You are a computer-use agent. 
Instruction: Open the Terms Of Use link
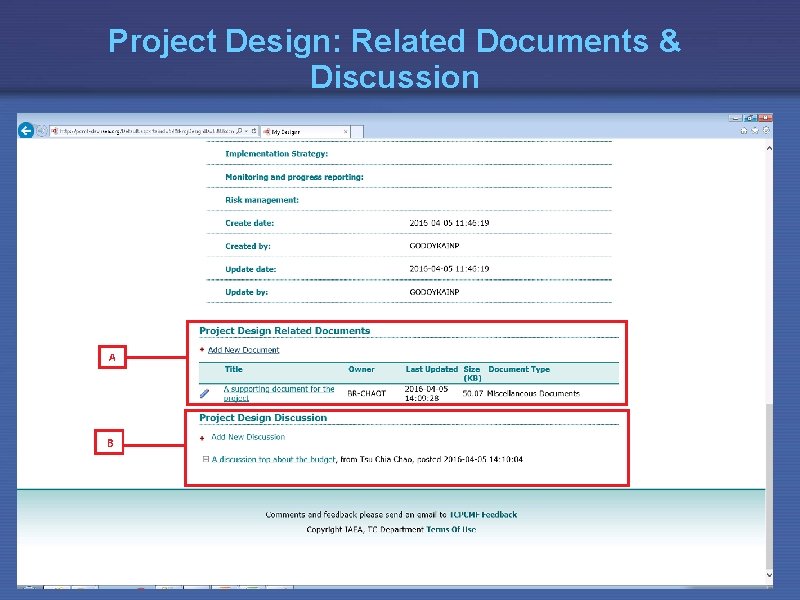(452, 529)
